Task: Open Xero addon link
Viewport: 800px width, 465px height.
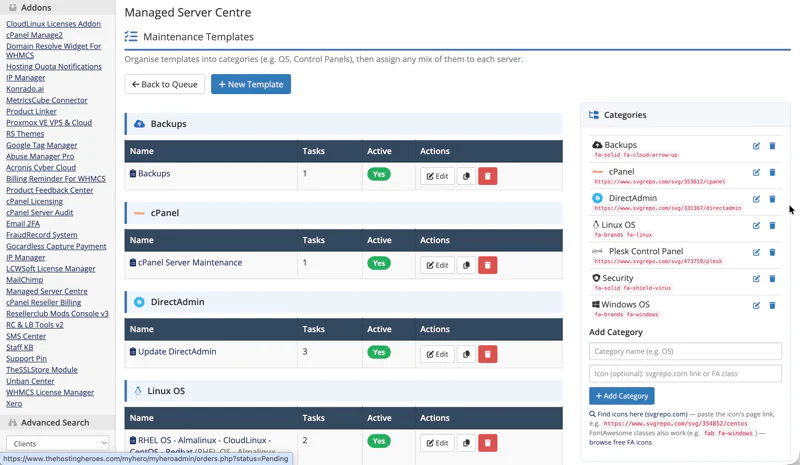Action: point(14,403)
